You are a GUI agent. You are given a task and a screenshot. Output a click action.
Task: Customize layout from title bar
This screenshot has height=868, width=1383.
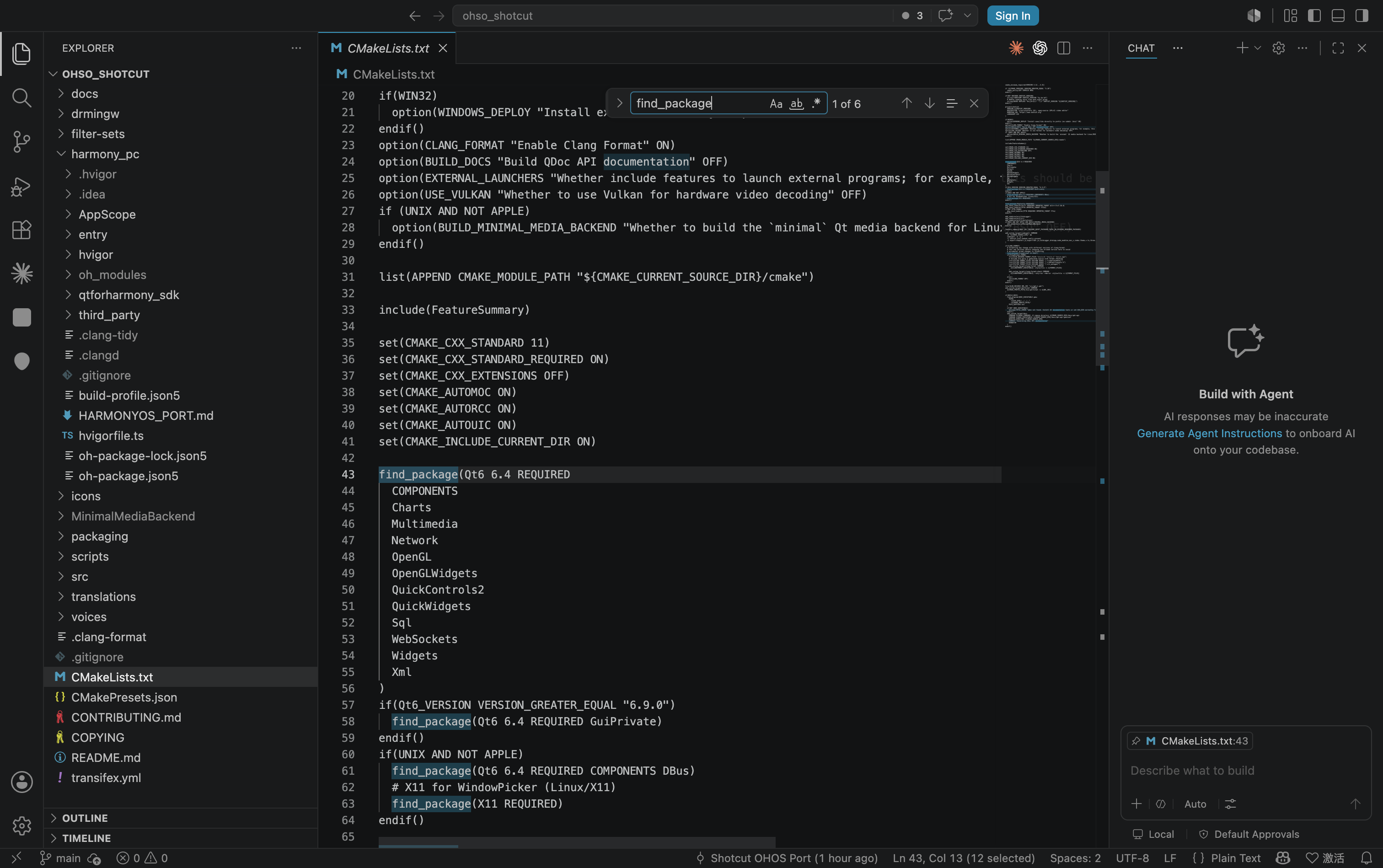[1291, 16]
